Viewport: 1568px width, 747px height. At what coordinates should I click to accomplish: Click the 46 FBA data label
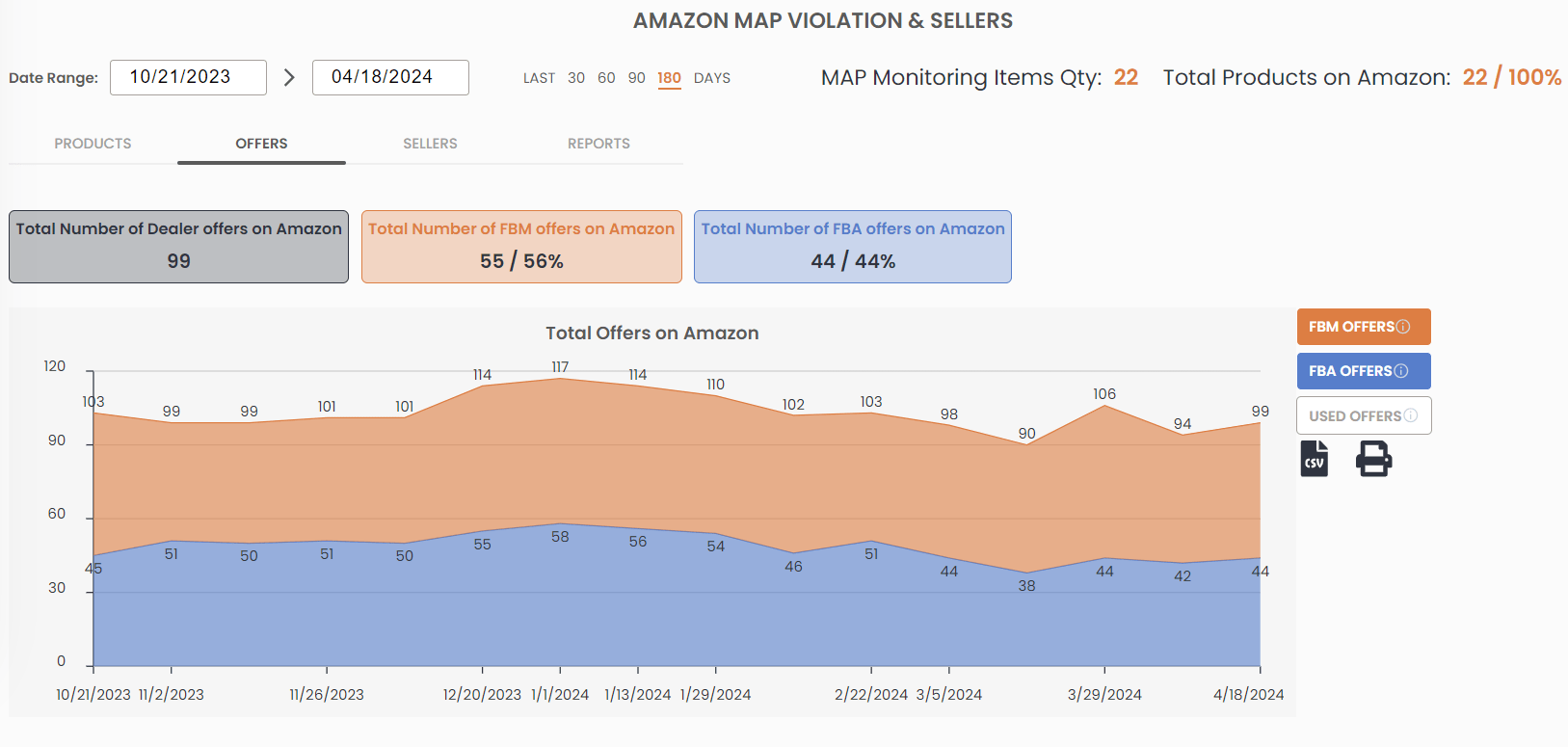point(793,567)
